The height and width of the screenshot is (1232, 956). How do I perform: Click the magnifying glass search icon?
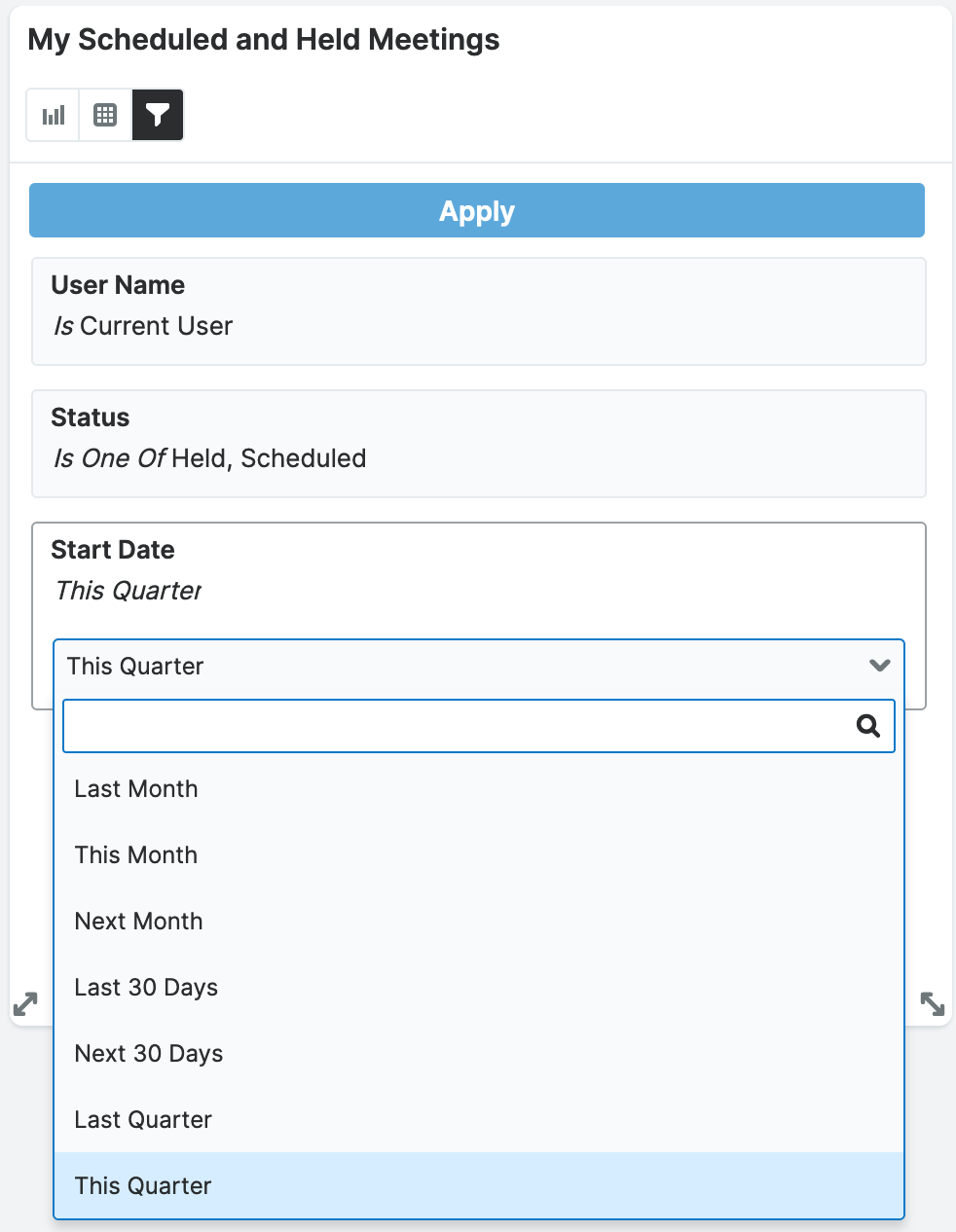click(867, 726)
